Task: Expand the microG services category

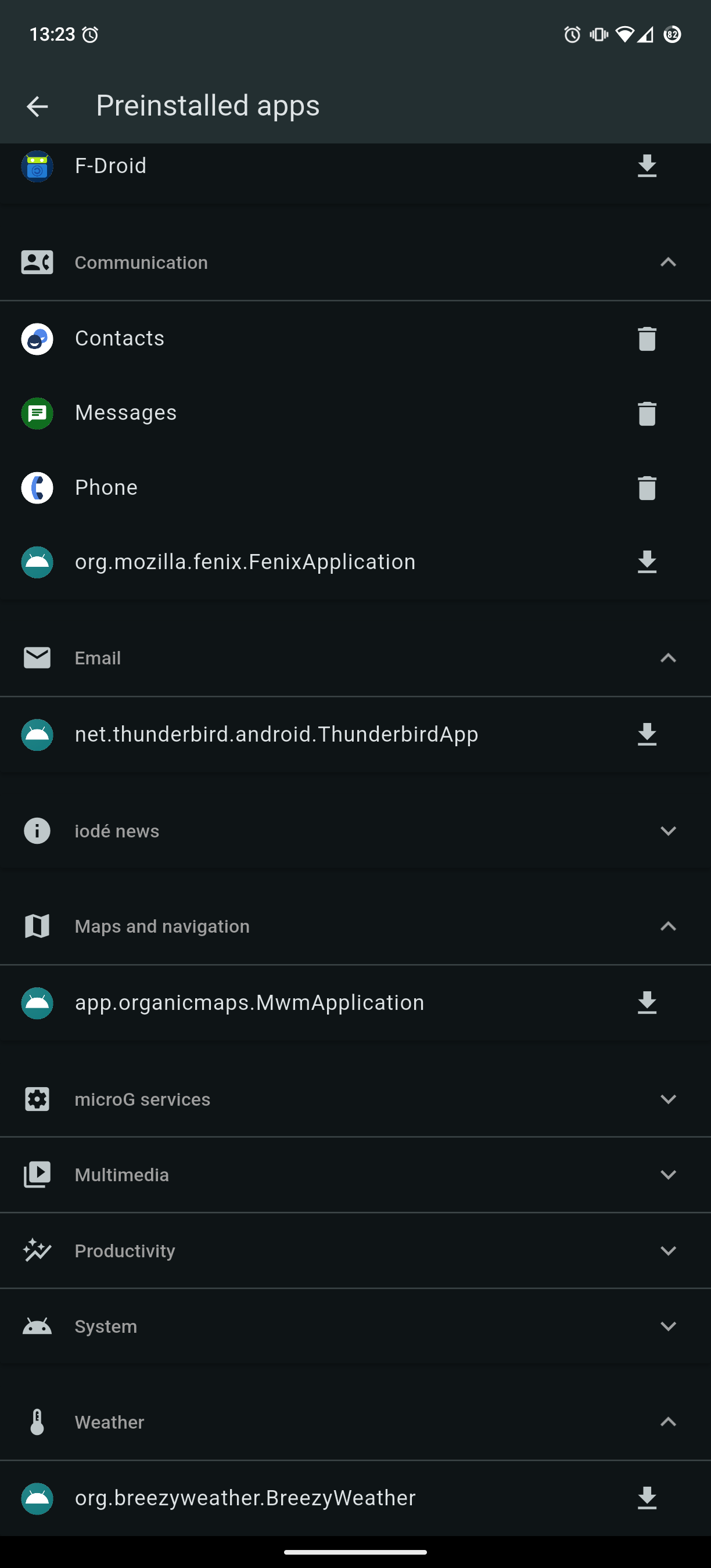Action: pos(668,1099)
